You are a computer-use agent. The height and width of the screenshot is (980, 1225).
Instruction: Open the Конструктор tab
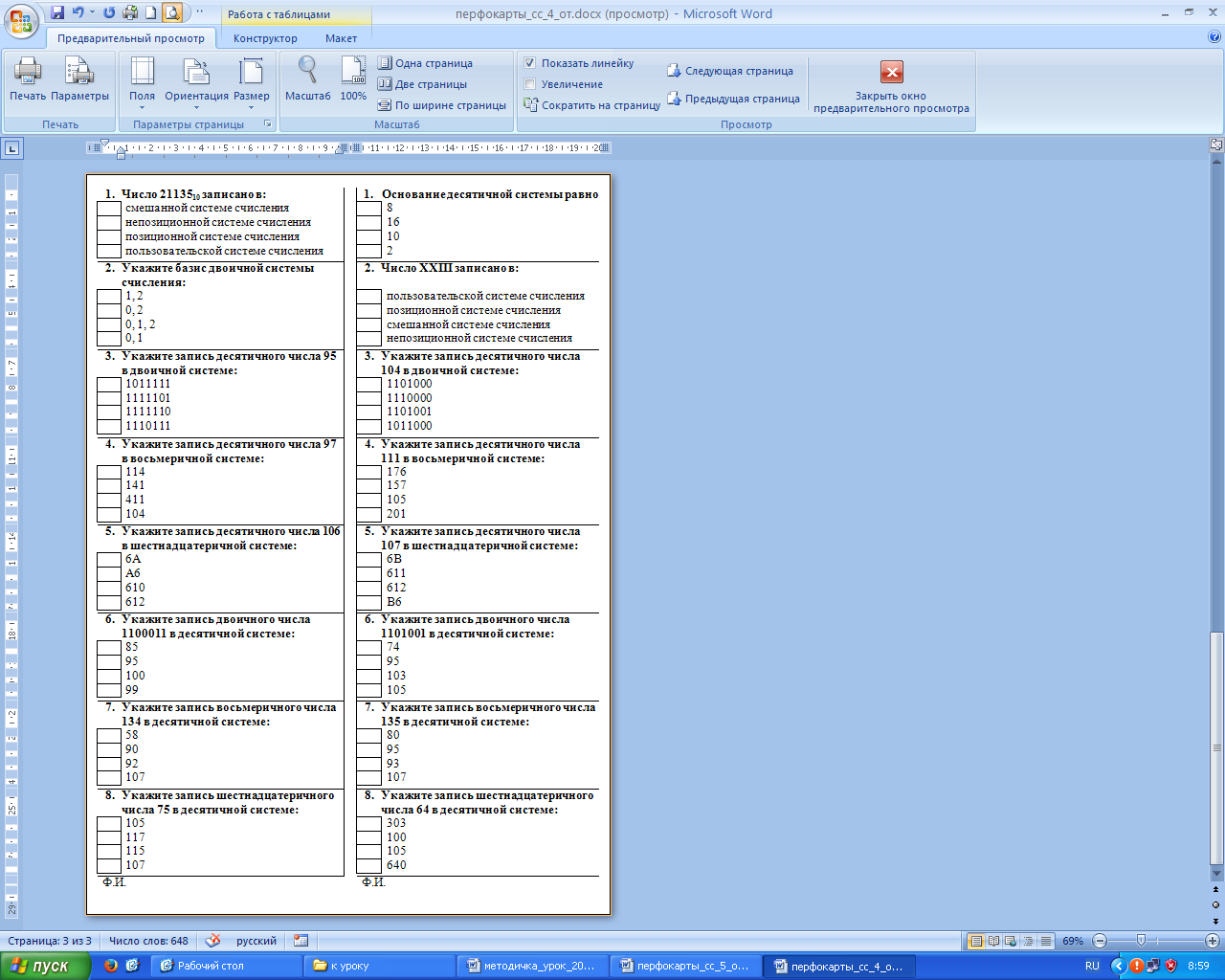click(265, 38)
